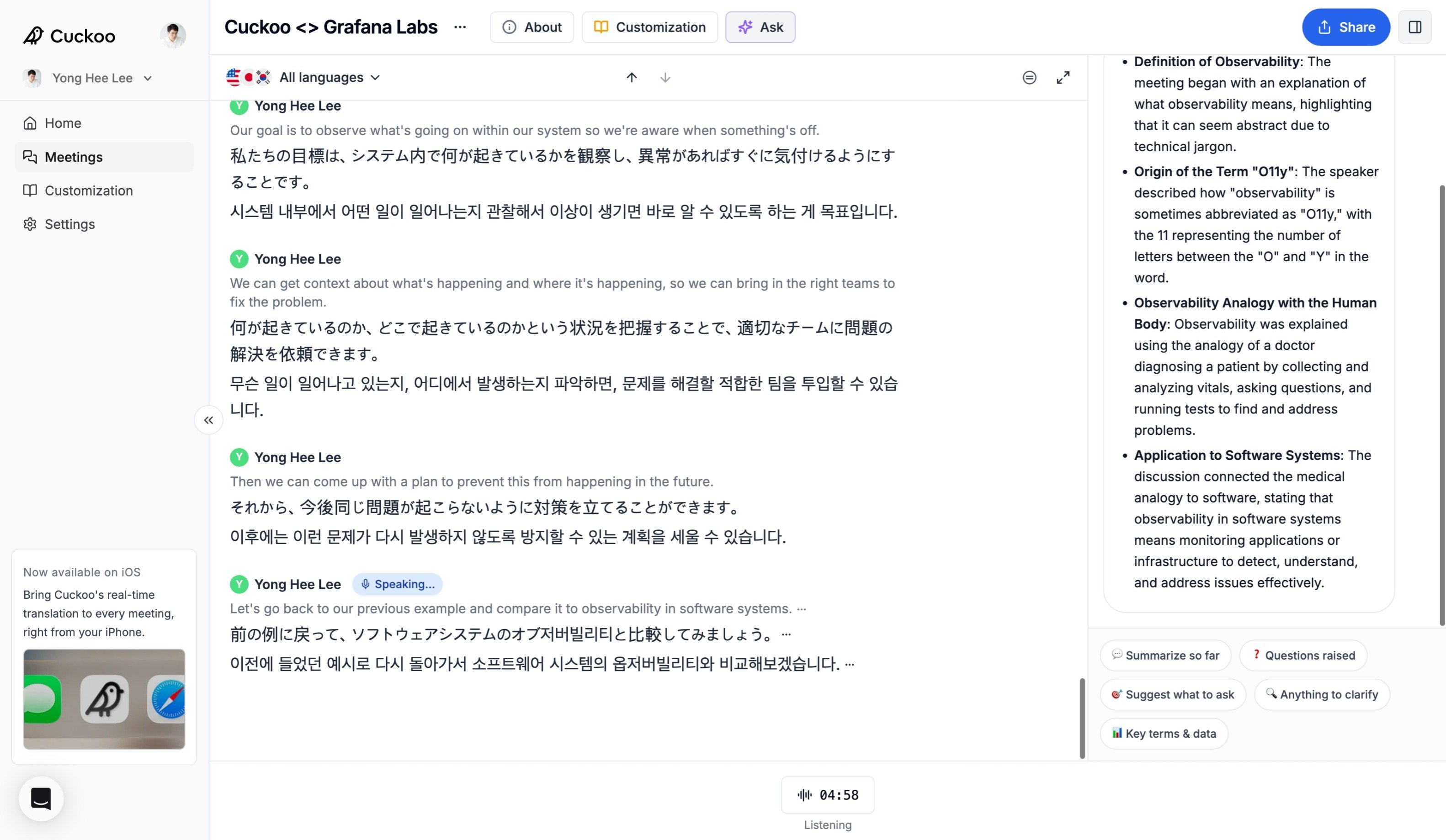This screenshot has height=840, width=1446.
Task: Open Meetings in sidebar
Action: coord(104,157)
